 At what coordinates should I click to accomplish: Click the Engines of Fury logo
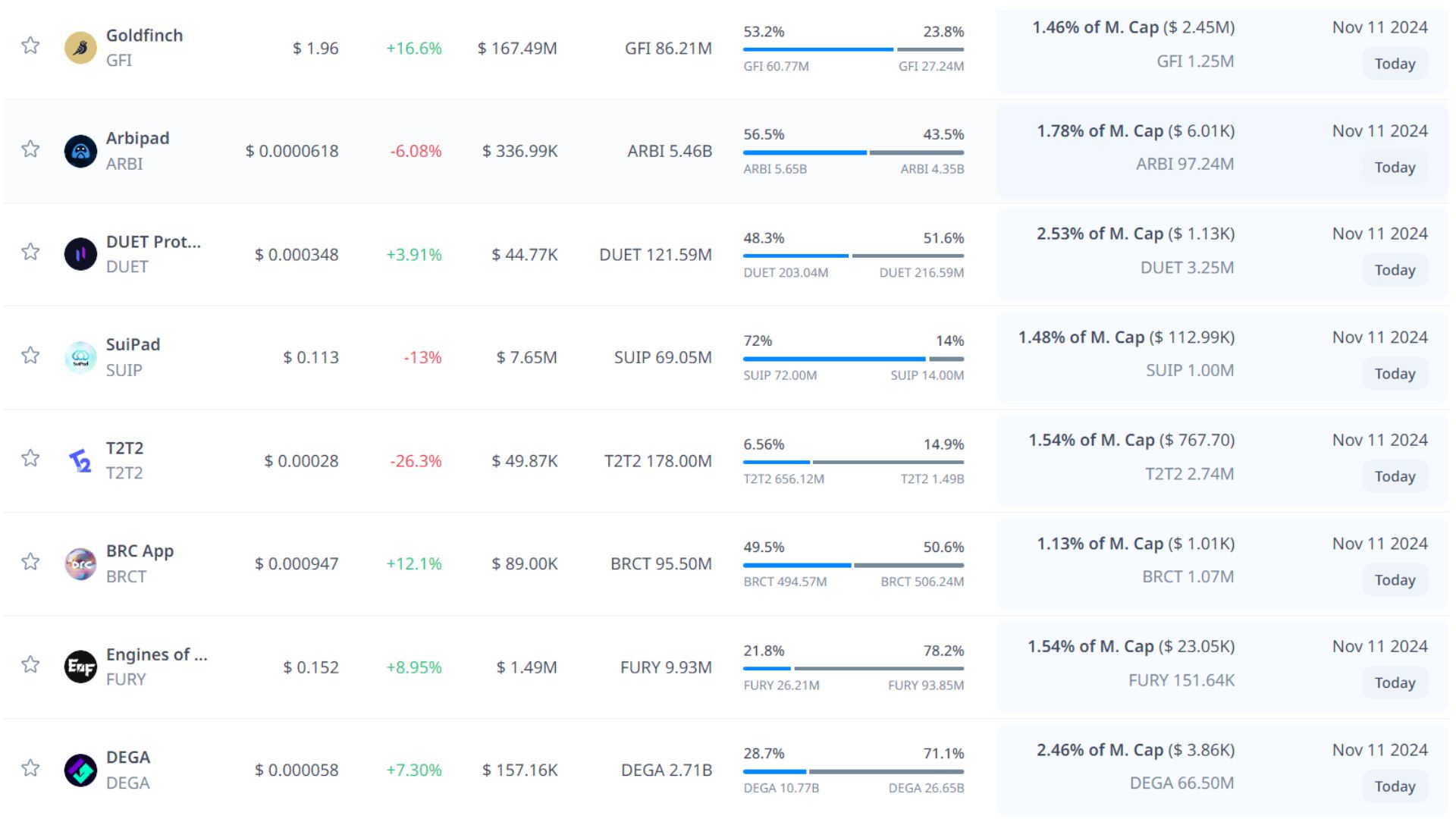tap(80, 667)
